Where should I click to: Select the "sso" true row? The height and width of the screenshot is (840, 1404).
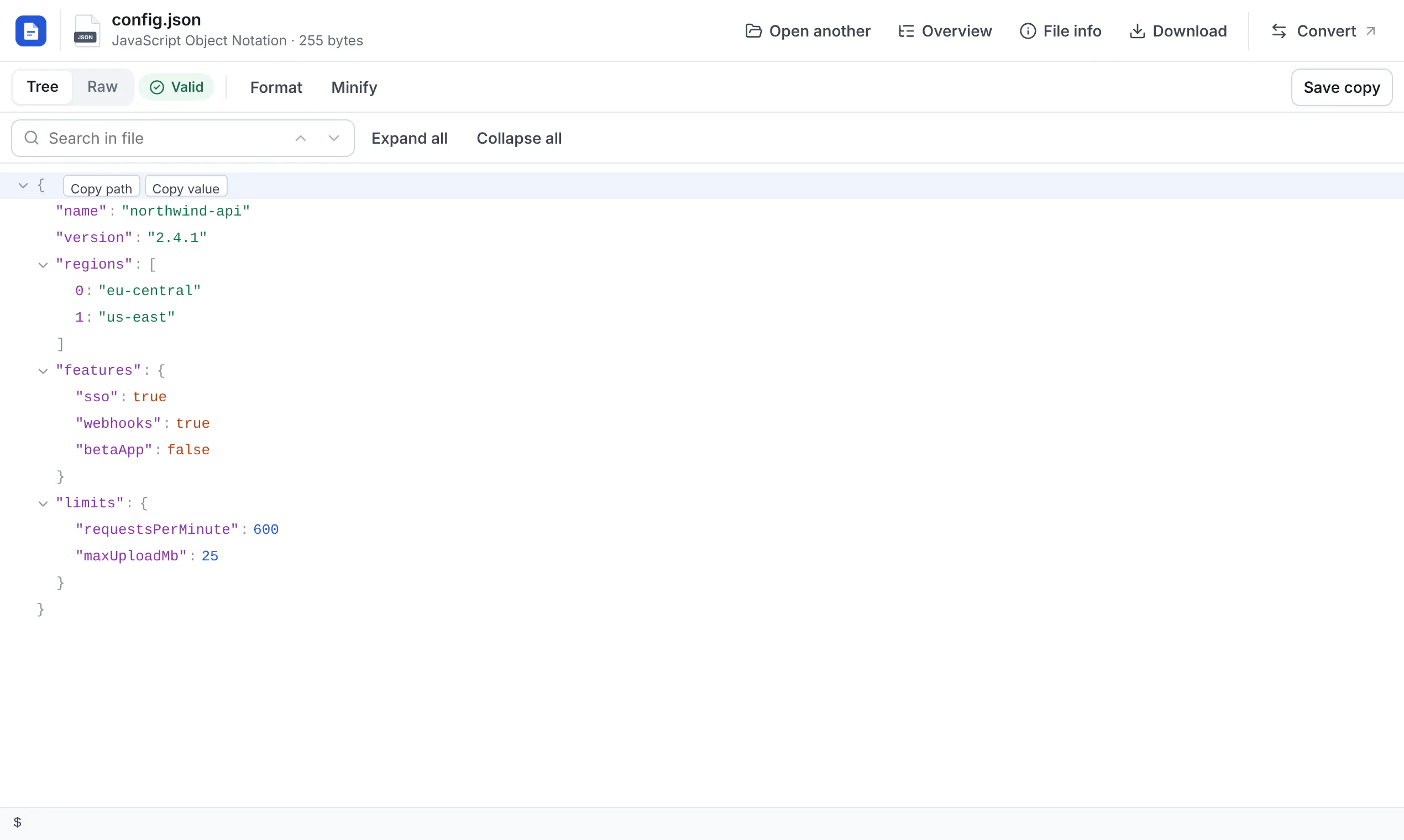702,397
